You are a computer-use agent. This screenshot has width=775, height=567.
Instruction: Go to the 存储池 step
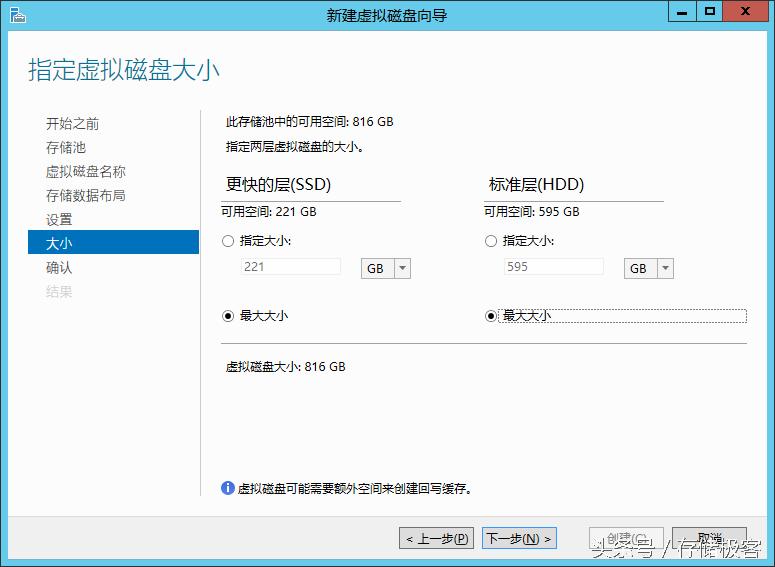(66, 147)
